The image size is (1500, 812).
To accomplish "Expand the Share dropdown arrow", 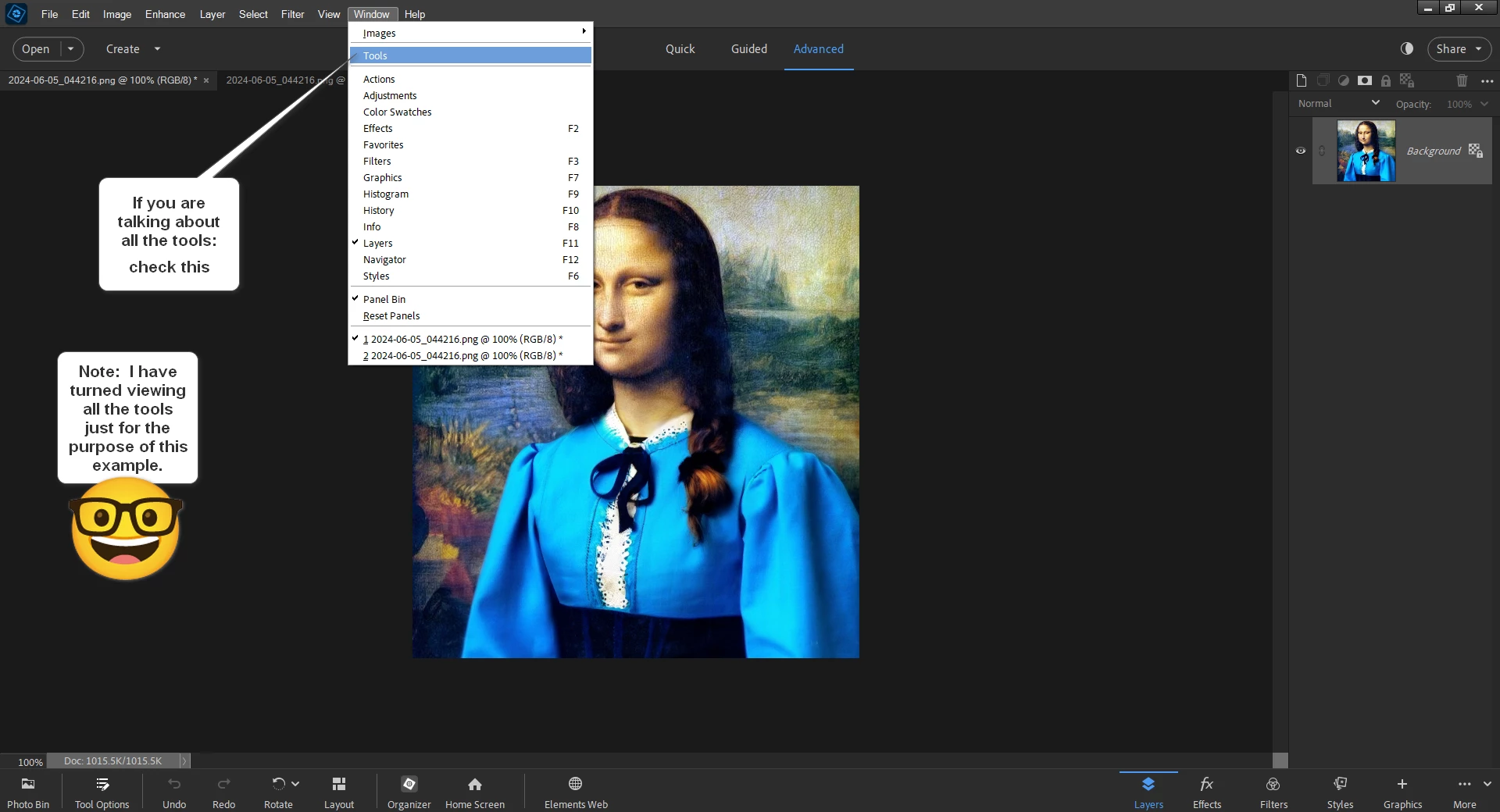I will (x=1478, y=48).
